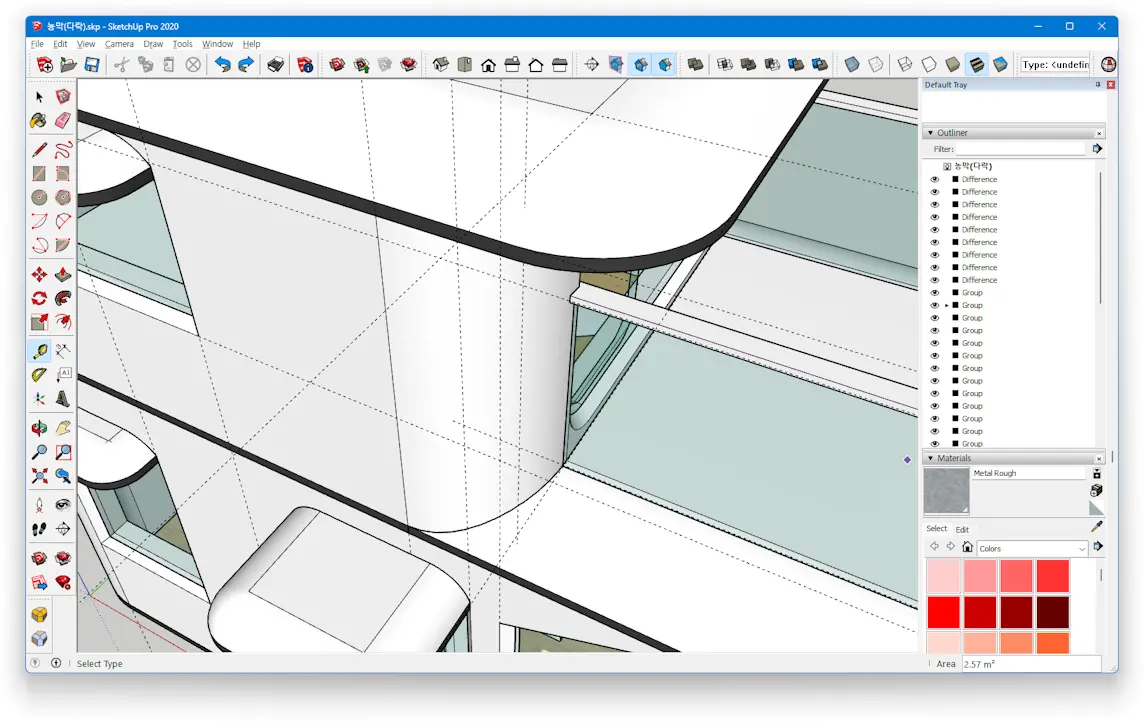Activate the Orbit tool
The image size is (1144, 721).
tap(39, 428)
